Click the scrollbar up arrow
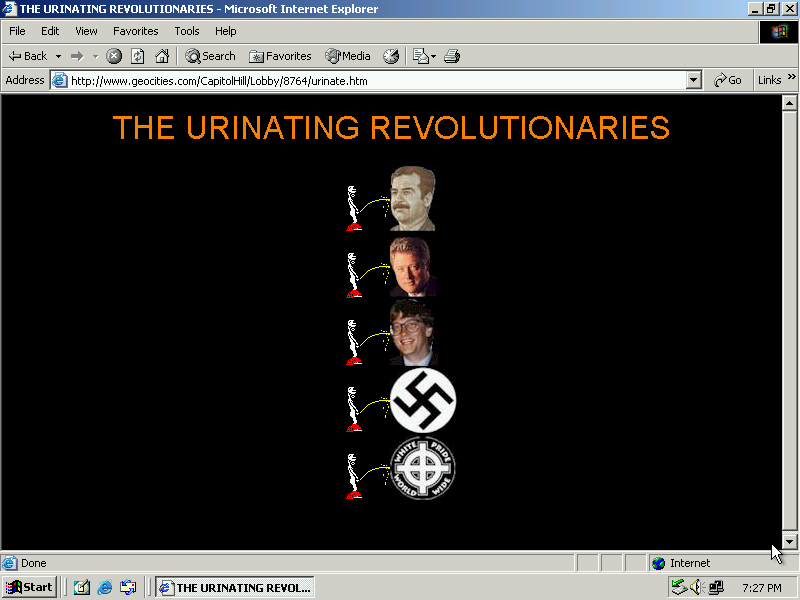The width and height of the screenshot is (800, 600). (x=789, y=104)
